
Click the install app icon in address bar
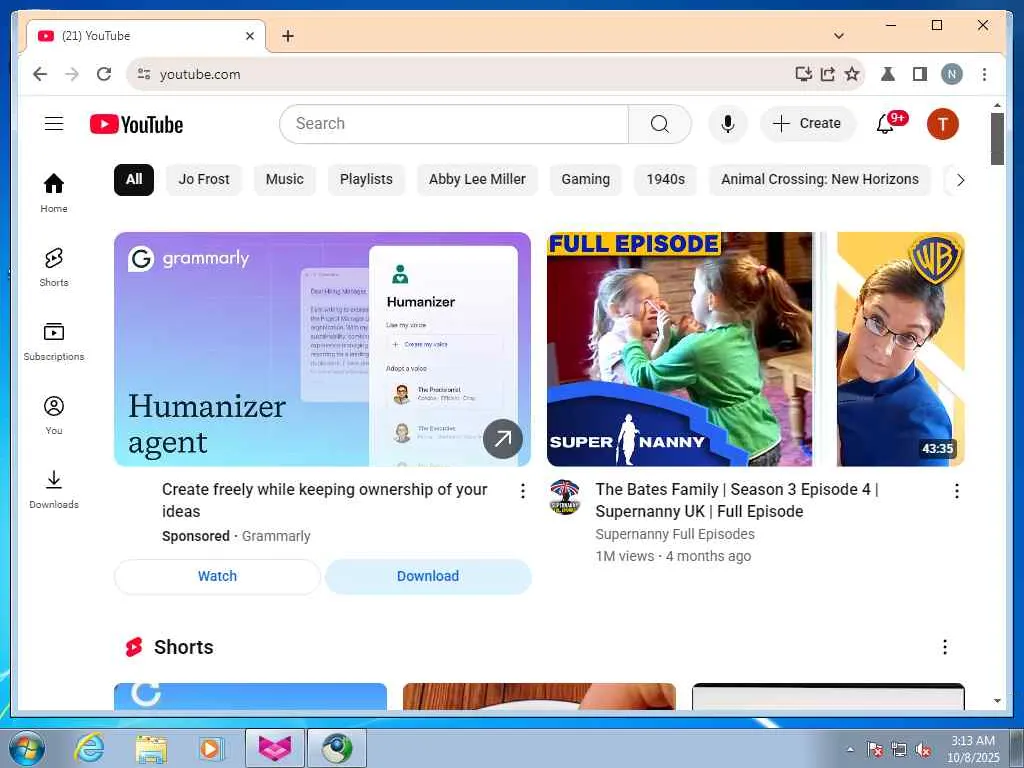803,74
